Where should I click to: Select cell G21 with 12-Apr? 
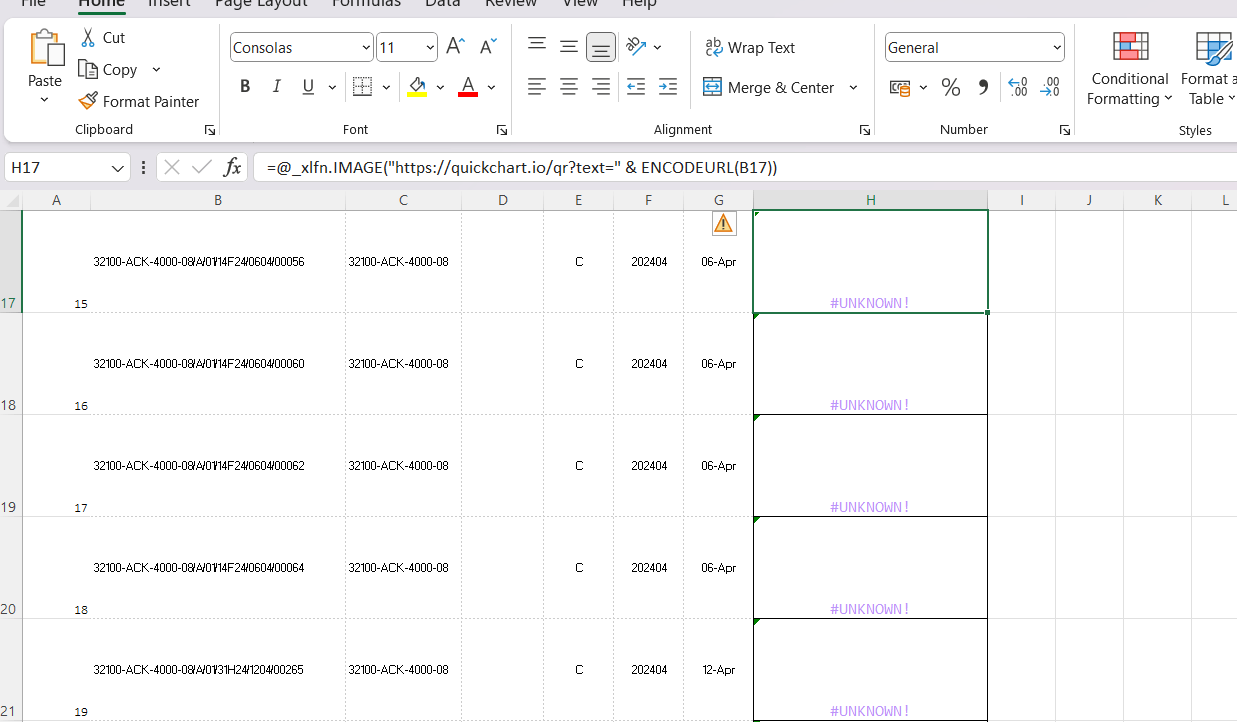[x=718, y=669]
